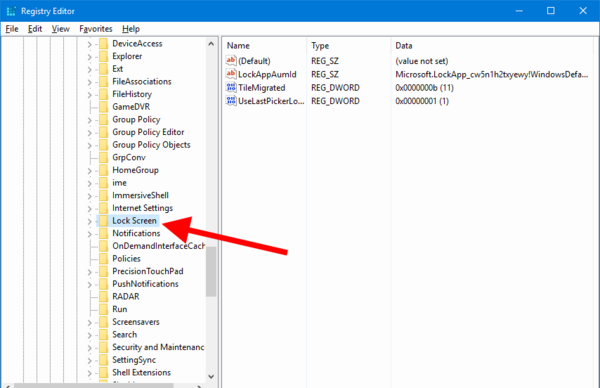Click the string icon next to (Default)

[231, 60]
